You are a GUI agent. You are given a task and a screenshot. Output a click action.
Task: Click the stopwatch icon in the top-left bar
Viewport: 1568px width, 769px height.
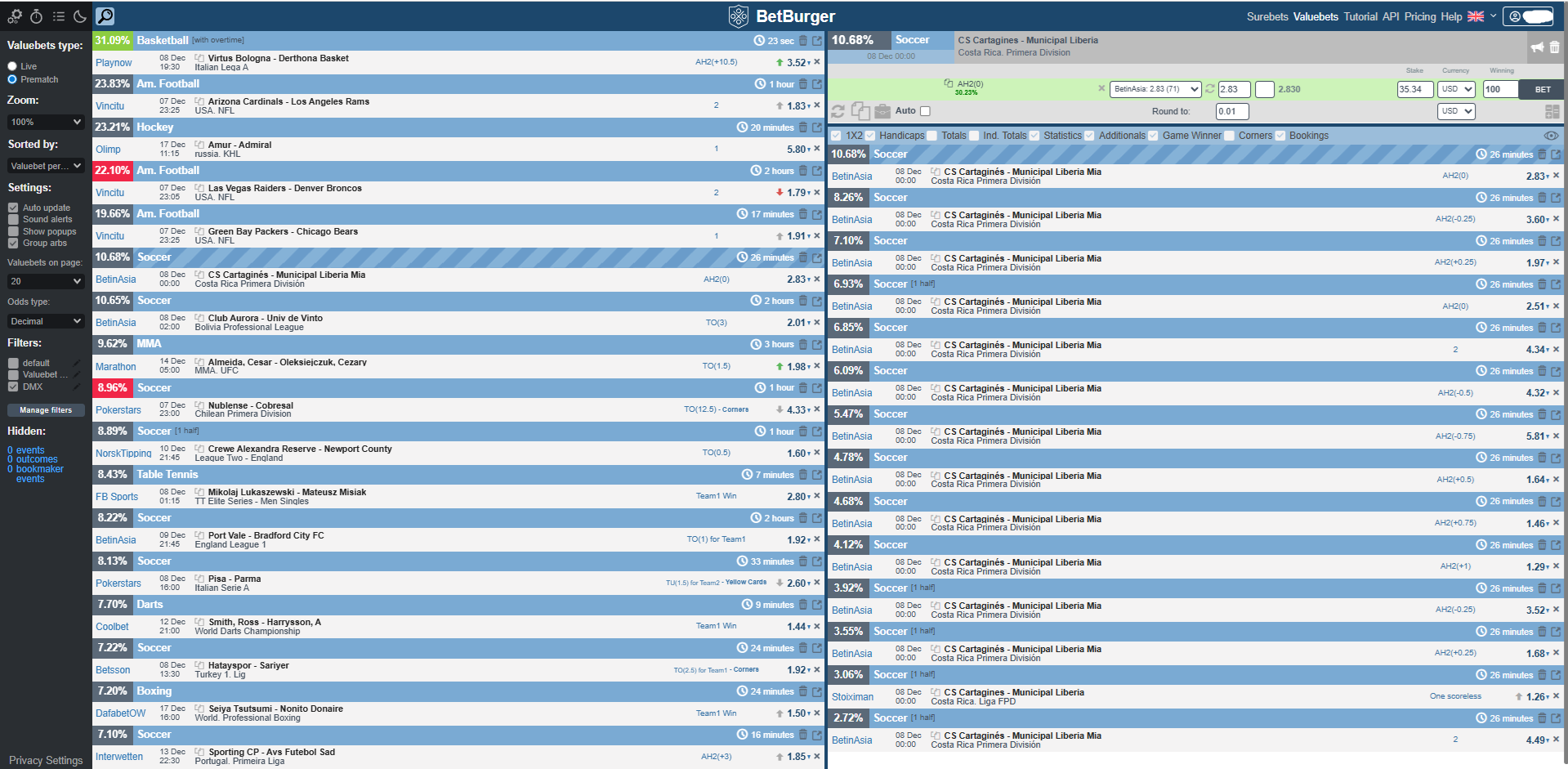pyautogui.click(x=37, y=16)
